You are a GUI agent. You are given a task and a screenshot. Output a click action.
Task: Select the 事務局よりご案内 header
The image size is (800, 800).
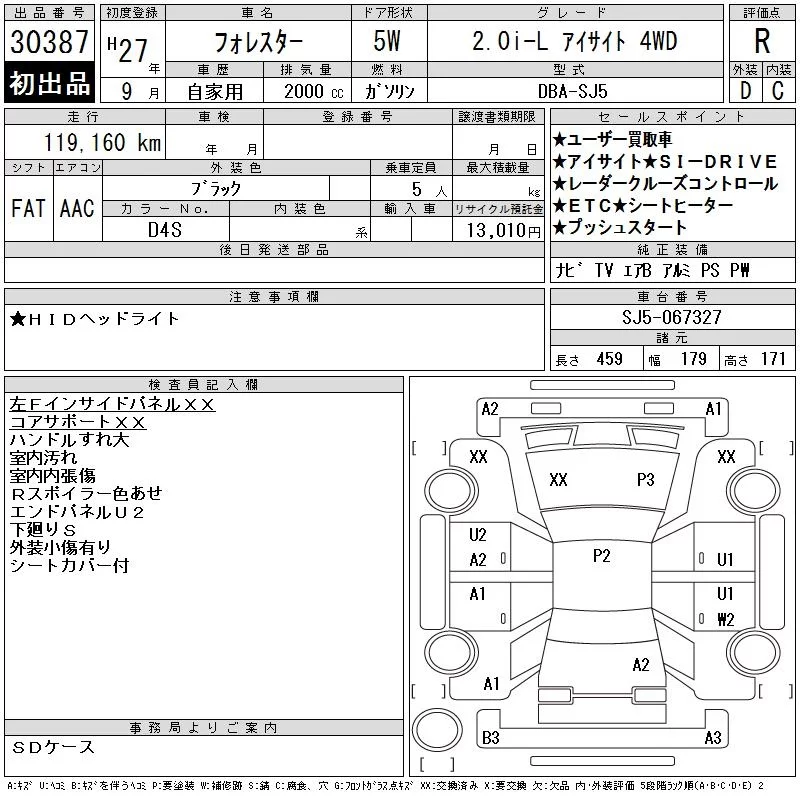tap(203, 728)
